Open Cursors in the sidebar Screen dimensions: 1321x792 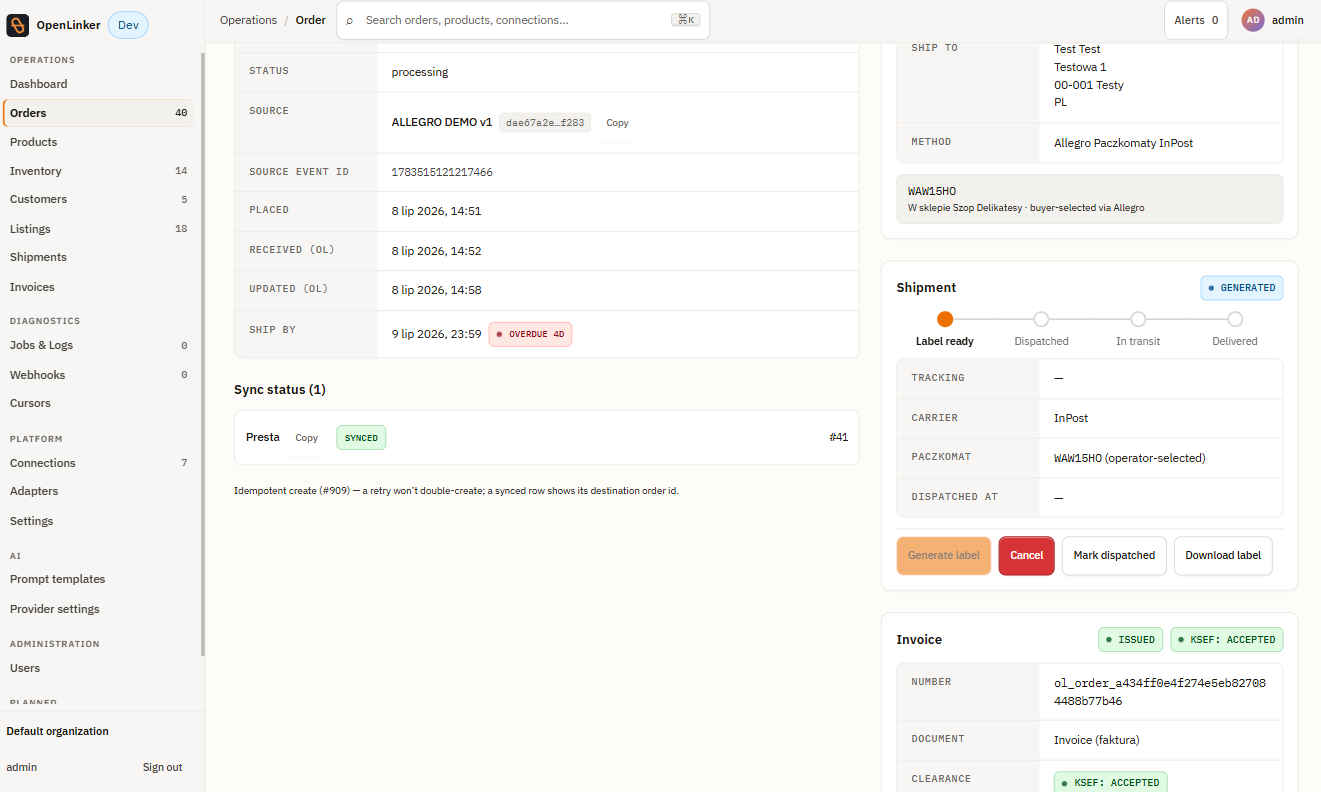pos(98,403)
